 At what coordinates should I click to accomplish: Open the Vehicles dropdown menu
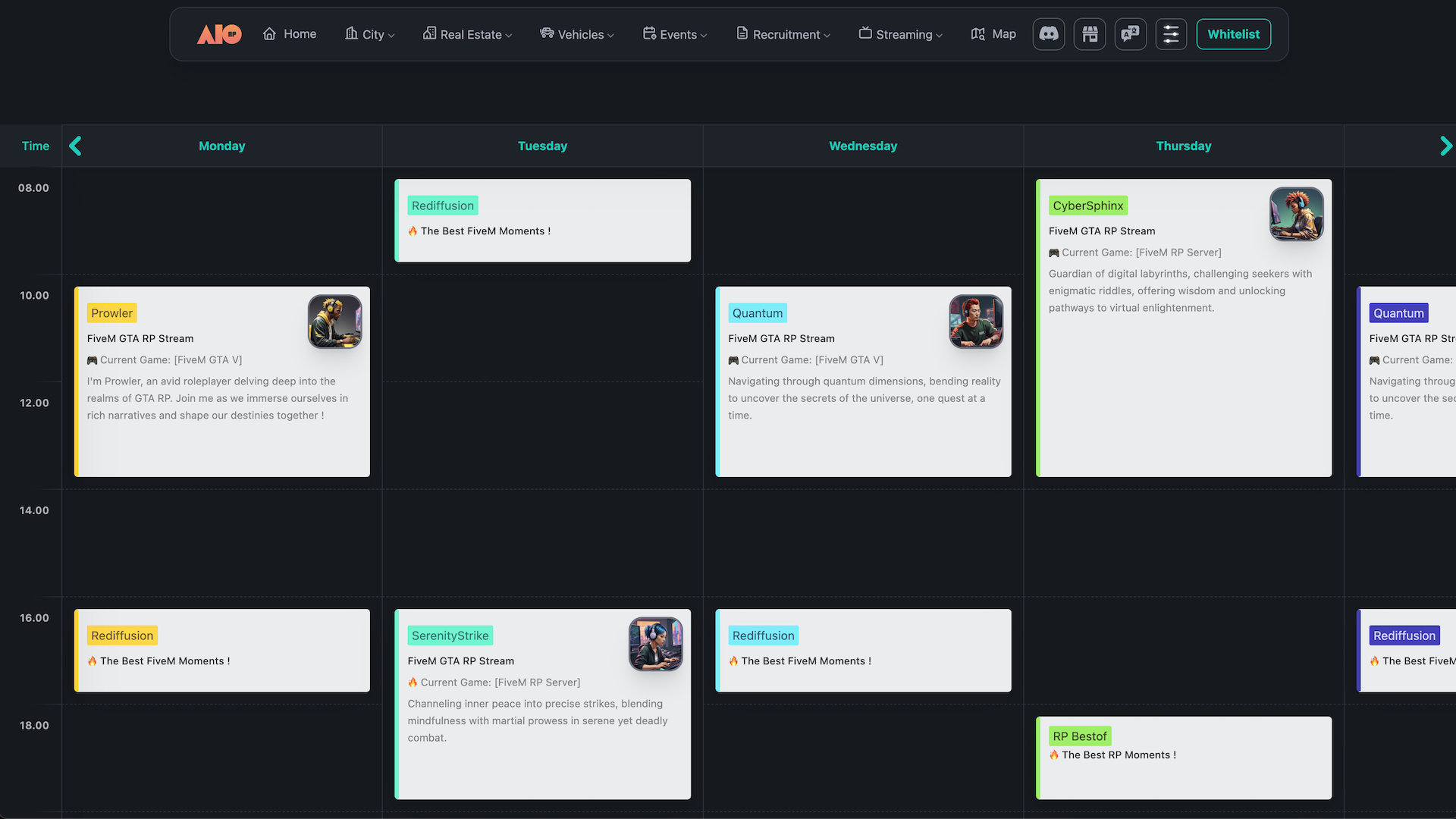click(576, 34)
